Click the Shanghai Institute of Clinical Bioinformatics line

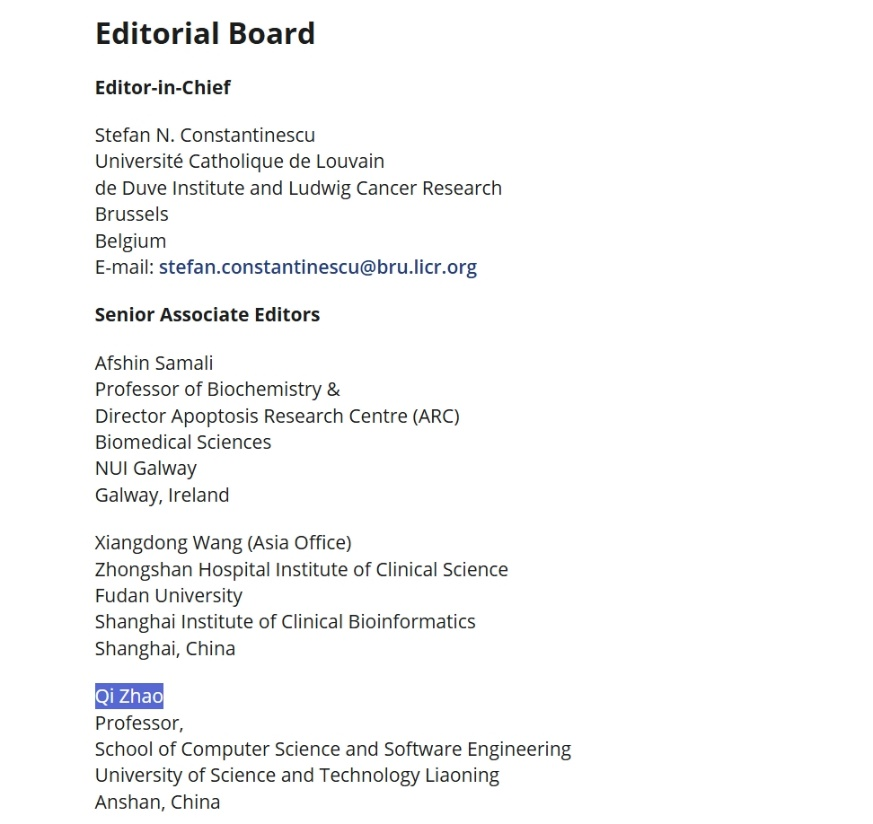coord(285,622)
